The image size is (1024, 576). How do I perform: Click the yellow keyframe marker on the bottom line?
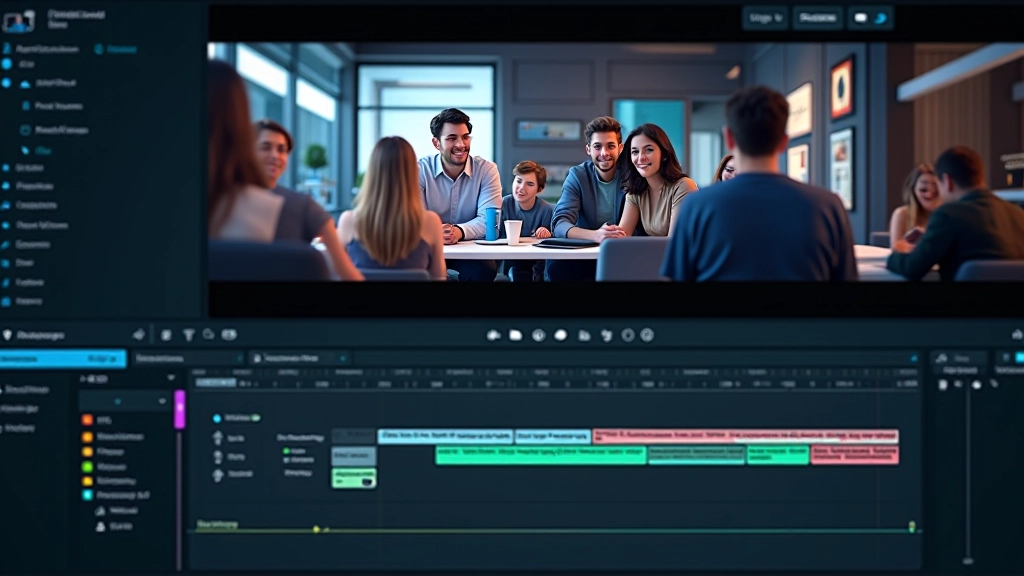tap(316, 529)
